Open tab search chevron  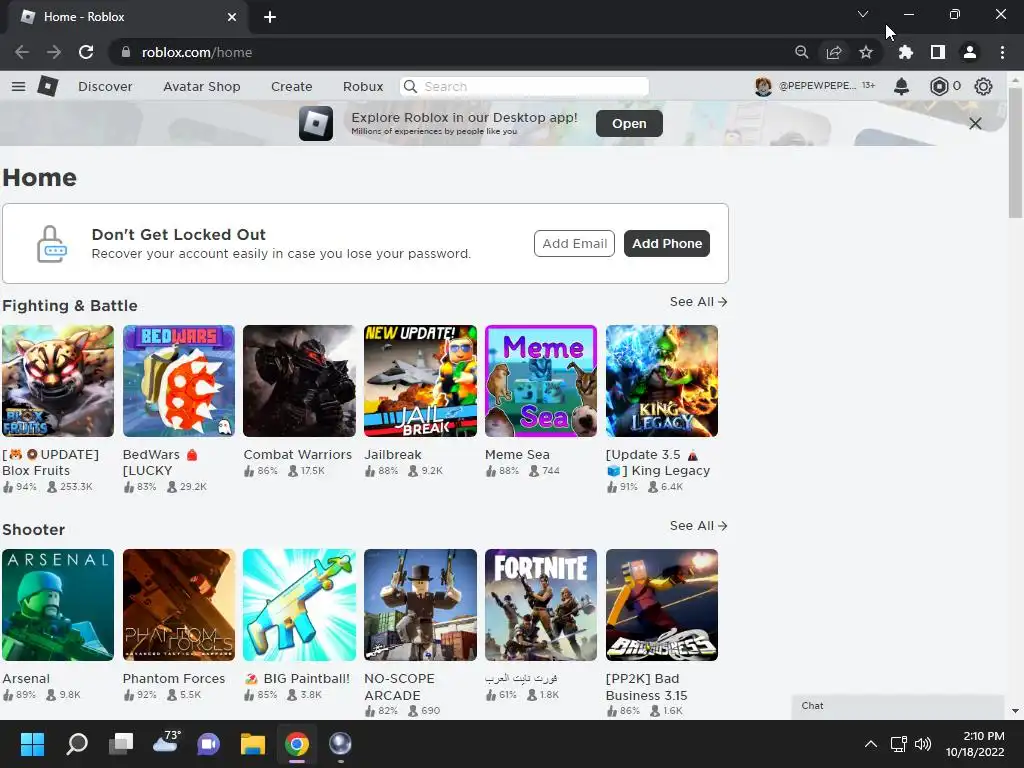(x=863, y=14)
